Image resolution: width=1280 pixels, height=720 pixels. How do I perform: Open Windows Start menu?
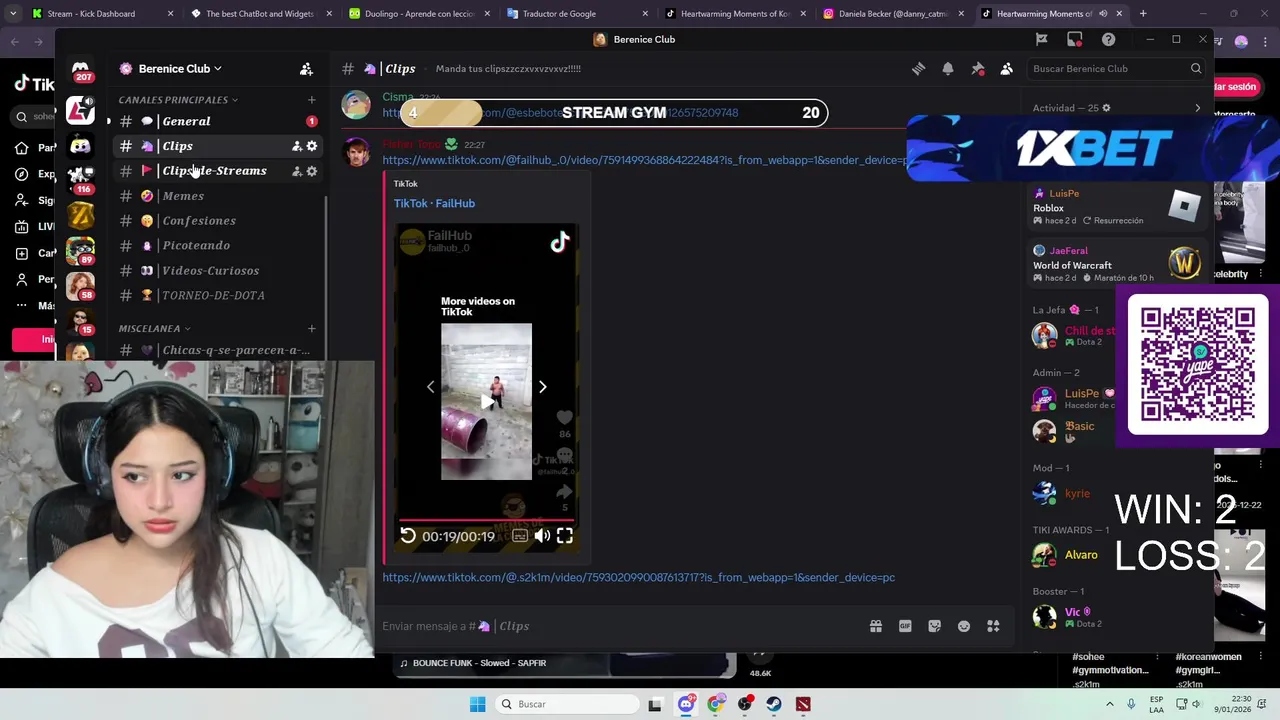(x=478, y=704)
